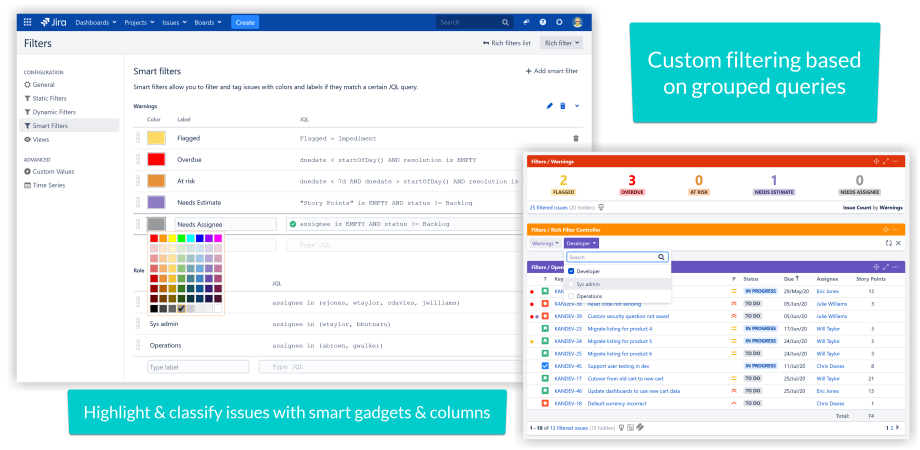
Task: Click the pencil edit icon for Warnings
Action: pyautogui.click(x=549, y=106)
